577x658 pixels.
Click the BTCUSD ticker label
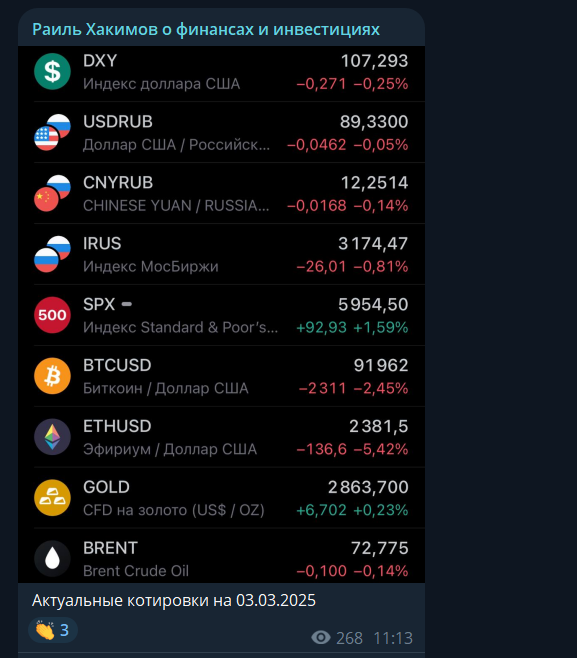pyautogui.click(x=117, y=365)
